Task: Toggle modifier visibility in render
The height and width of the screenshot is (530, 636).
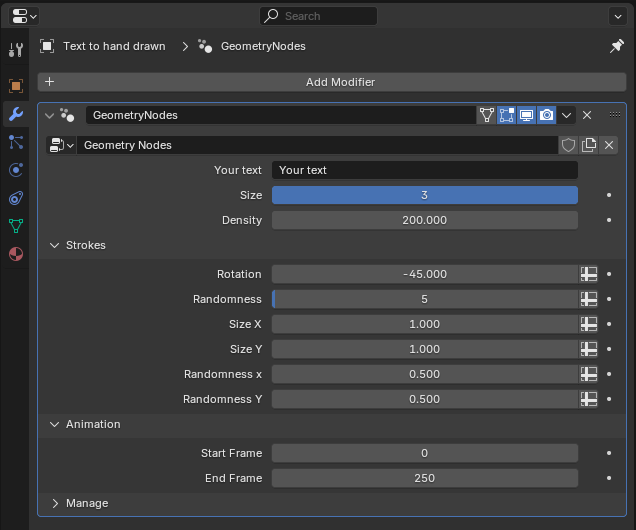Action: [546, 115]
